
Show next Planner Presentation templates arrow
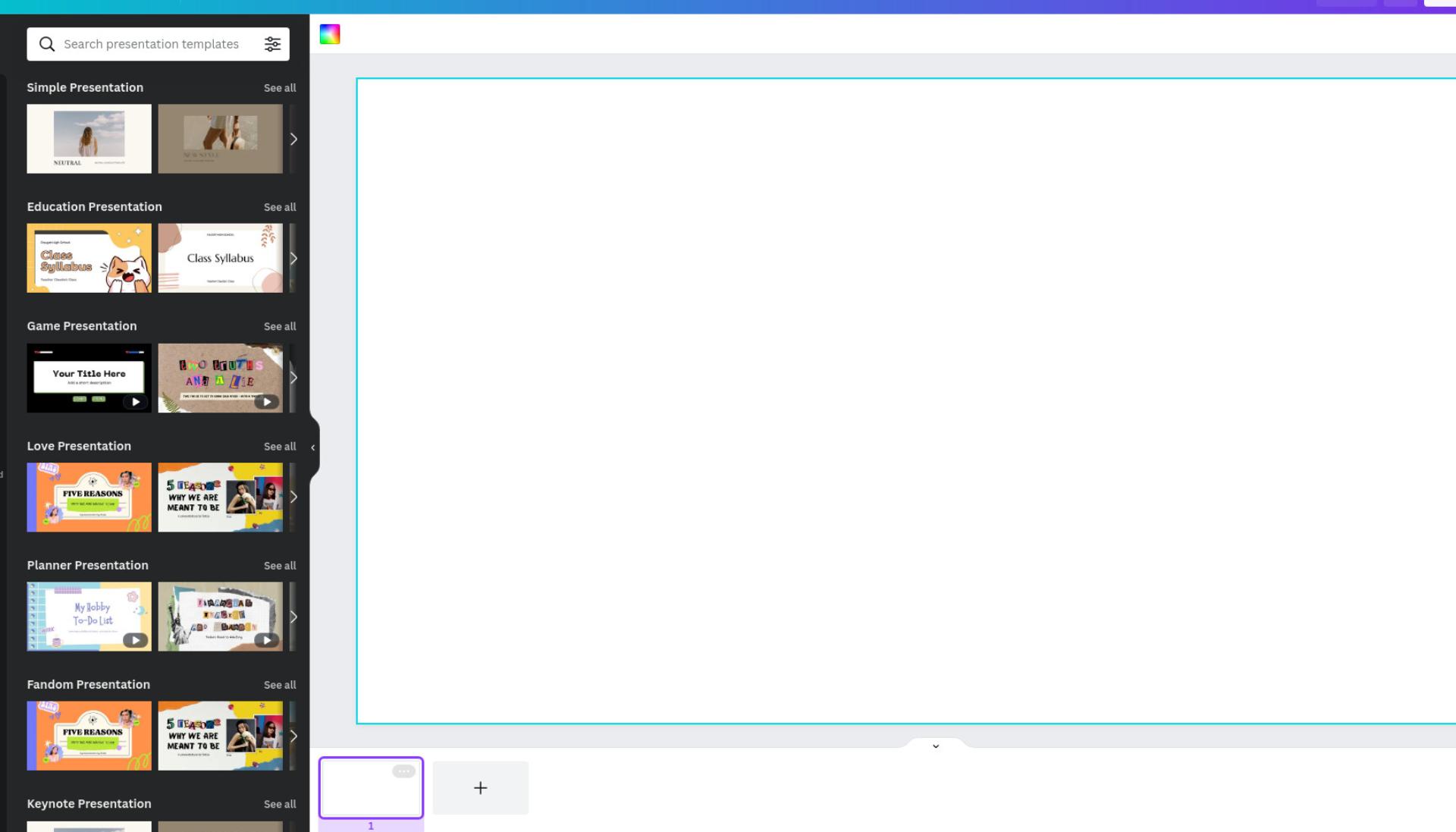click(x=293, y=617)
